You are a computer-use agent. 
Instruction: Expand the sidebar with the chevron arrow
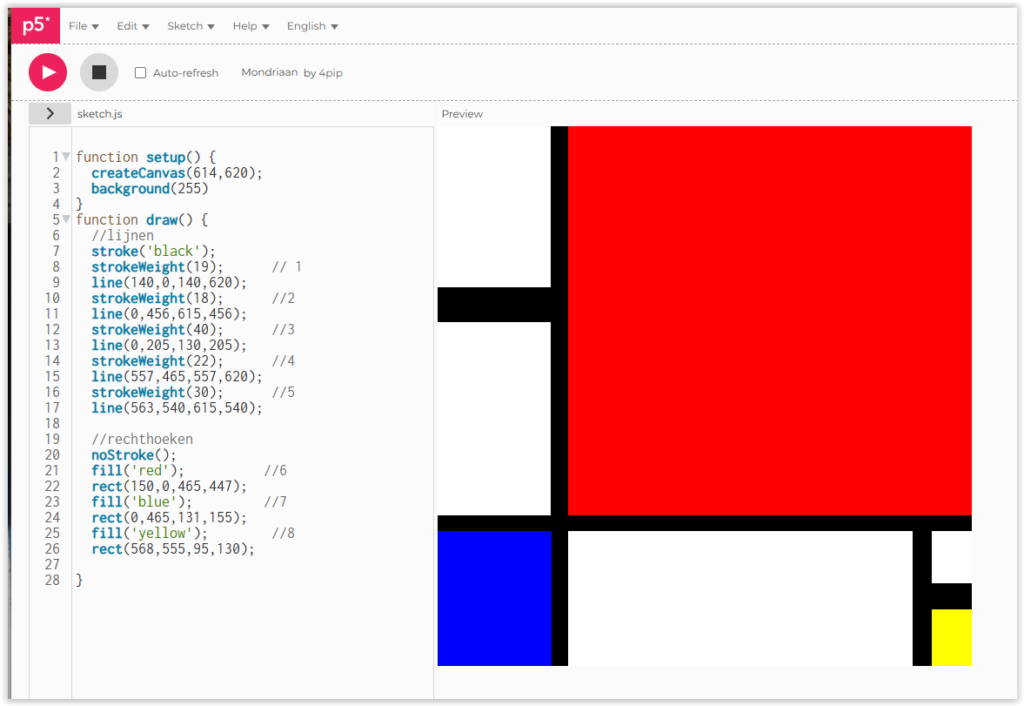[x=49, y=114]
